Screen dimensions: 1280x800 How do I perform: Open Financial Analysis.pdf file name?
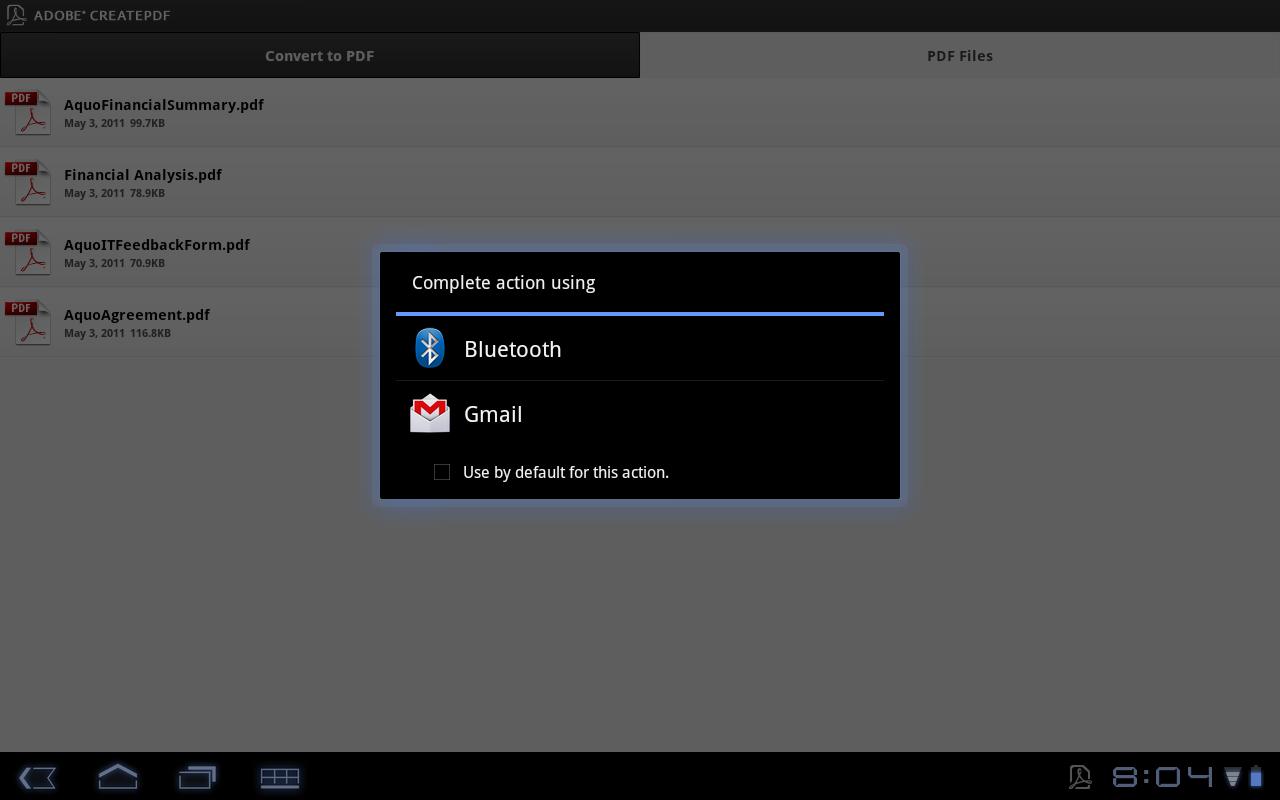[x=143, y=174]
